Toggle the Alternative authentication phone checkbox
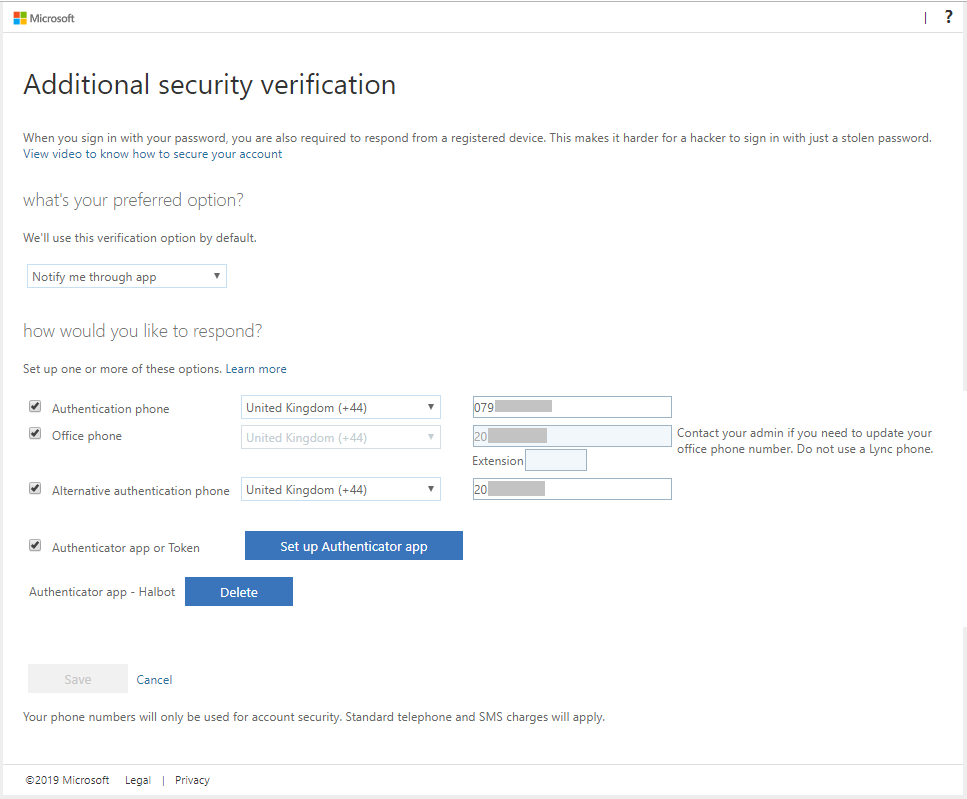 pyautogui.click(x=35, y=487)
